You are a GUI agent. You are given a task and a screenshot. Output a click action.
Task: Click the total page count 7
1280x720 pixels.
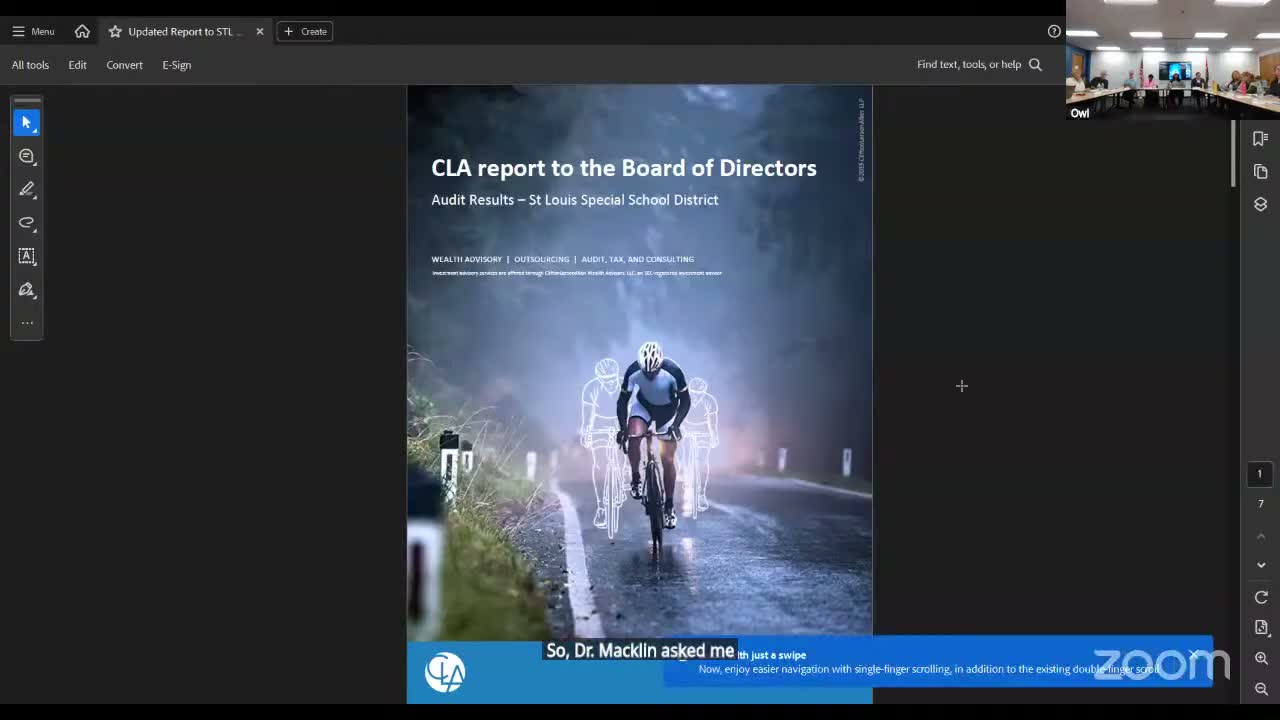1260,504
